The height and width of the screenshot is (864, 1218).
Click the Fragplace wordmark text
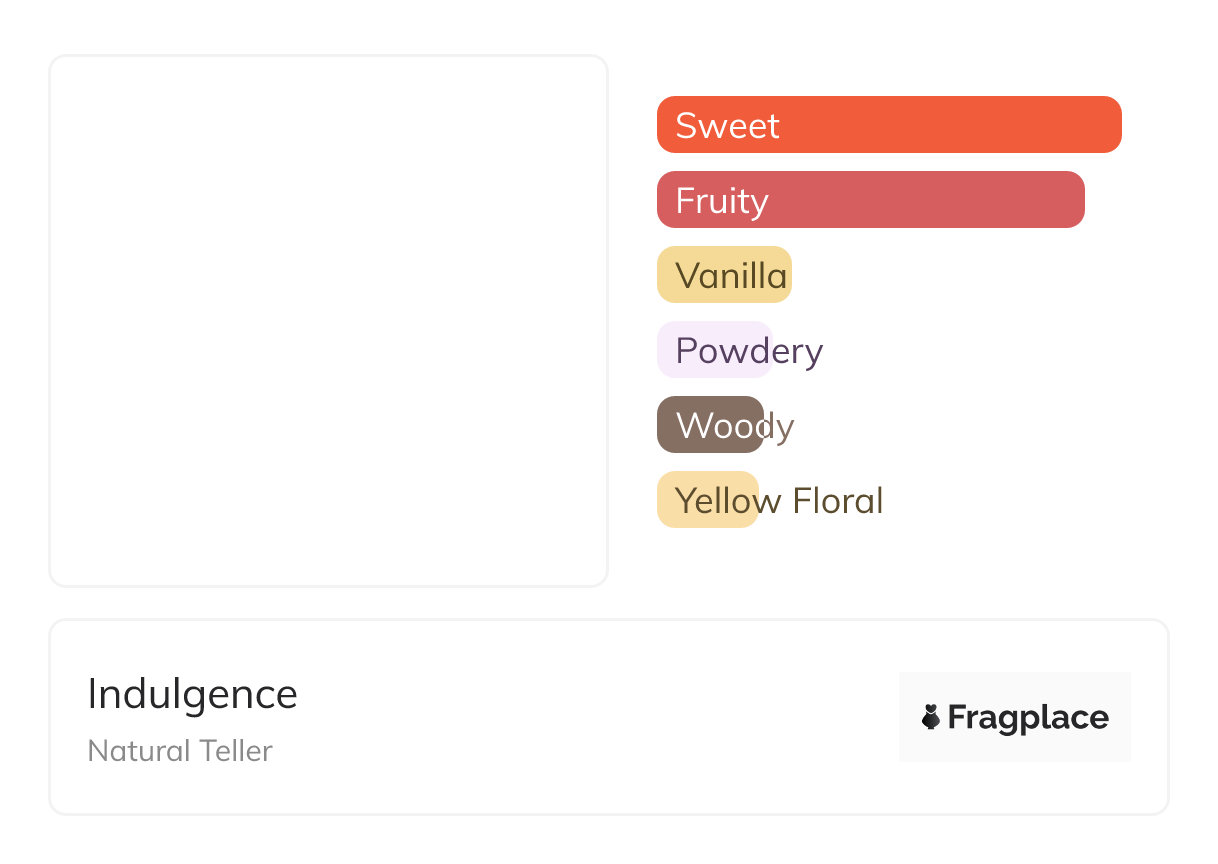click(1028, 718)
